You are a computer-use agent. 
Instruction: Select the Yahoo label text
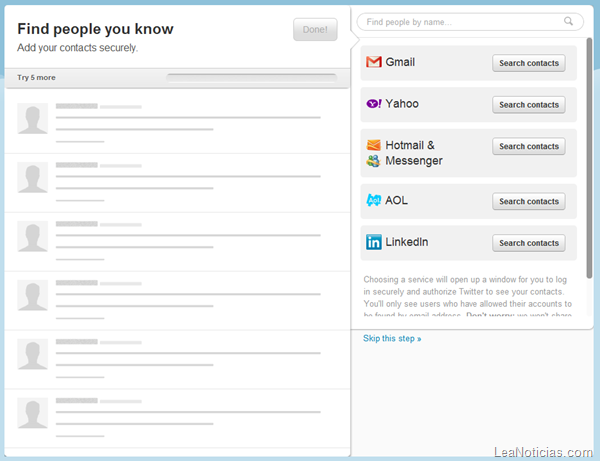pos(402,104)
